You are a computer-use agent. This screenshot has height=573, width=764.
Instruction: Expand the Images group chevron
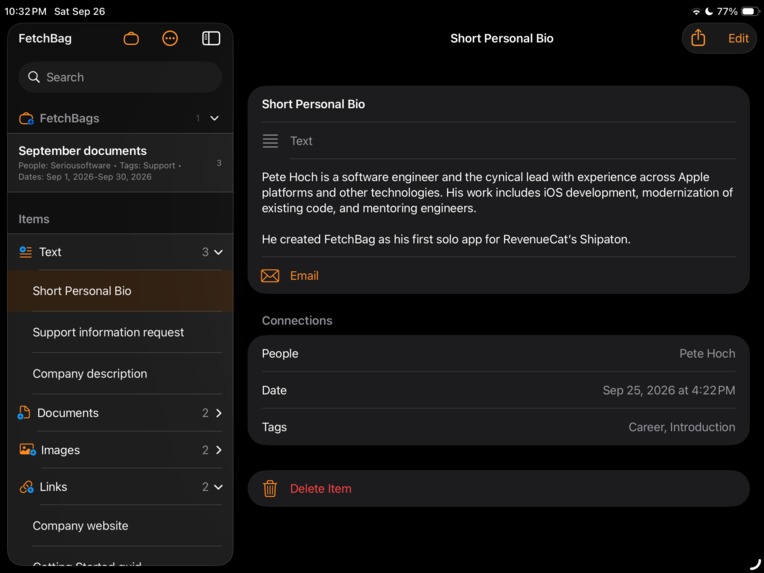point(219,450)
